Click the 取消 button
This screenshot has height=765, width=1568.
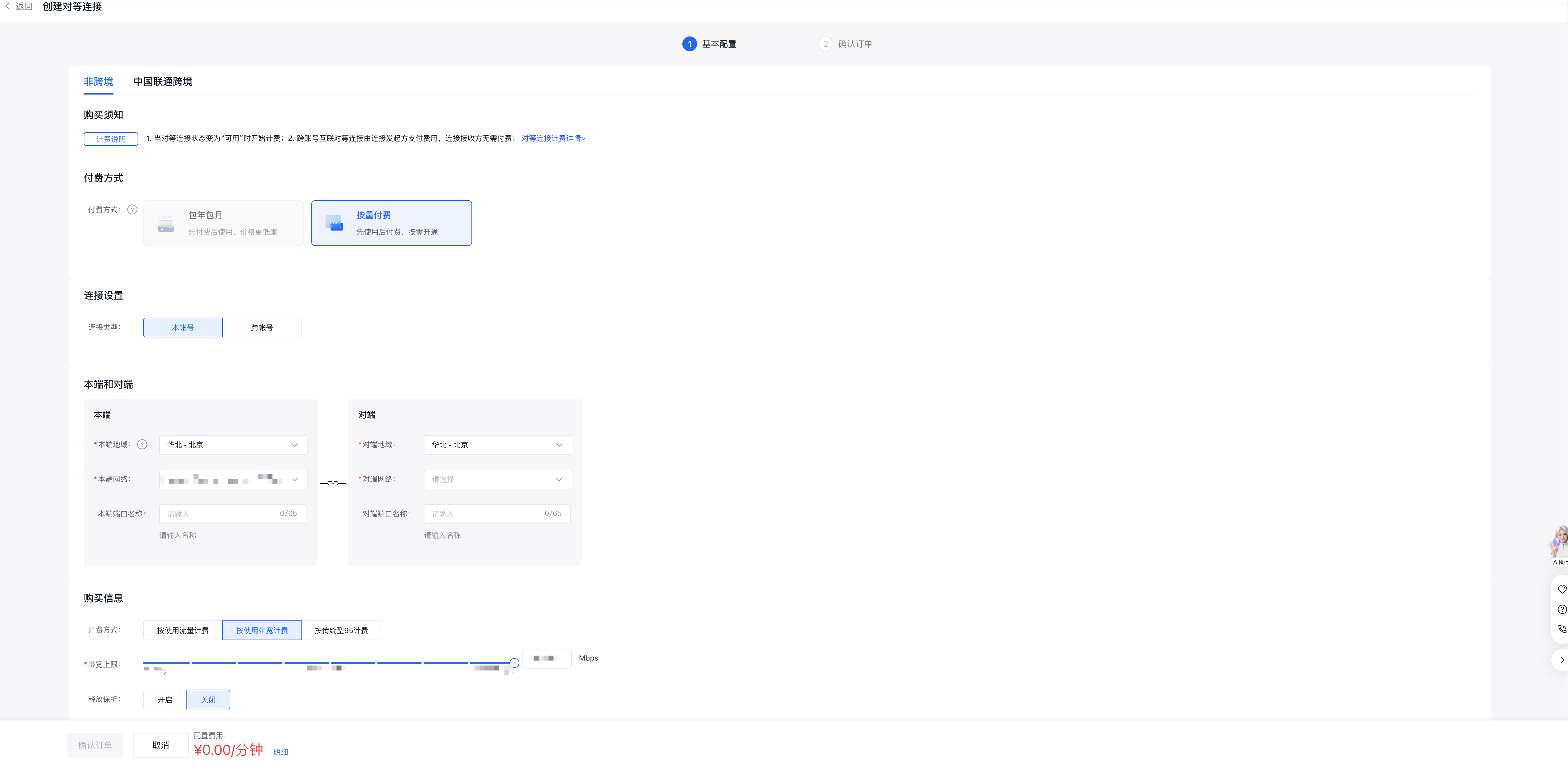pos(161,746)
